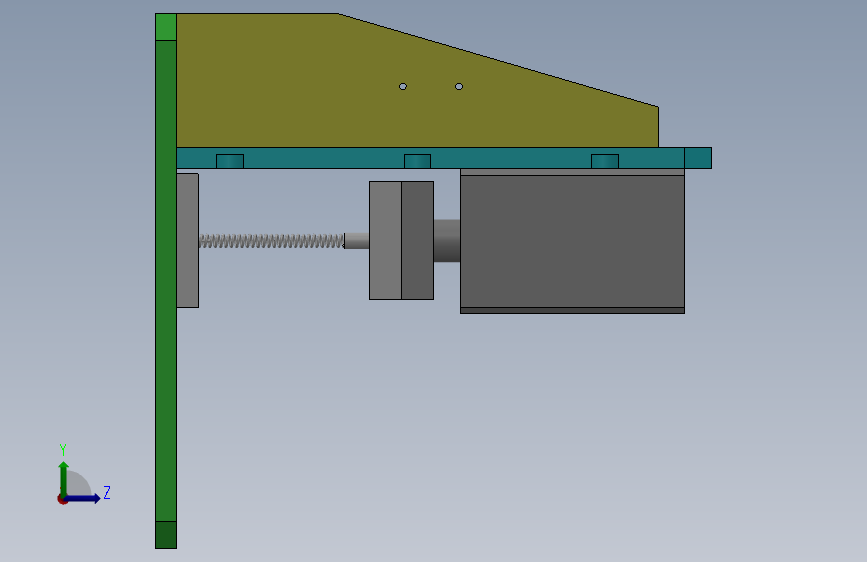
Task: Select the dark gray half of the coupling block
Action: click(x=417, y=241)
